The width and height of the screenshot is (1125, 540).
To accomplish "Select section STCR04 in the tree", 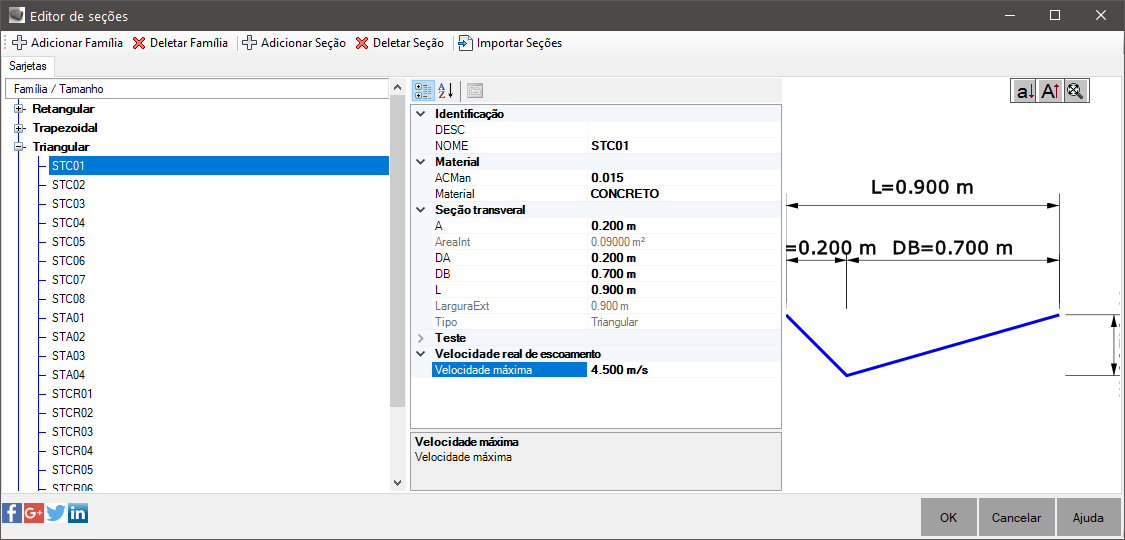I will (x=72, y=451).
